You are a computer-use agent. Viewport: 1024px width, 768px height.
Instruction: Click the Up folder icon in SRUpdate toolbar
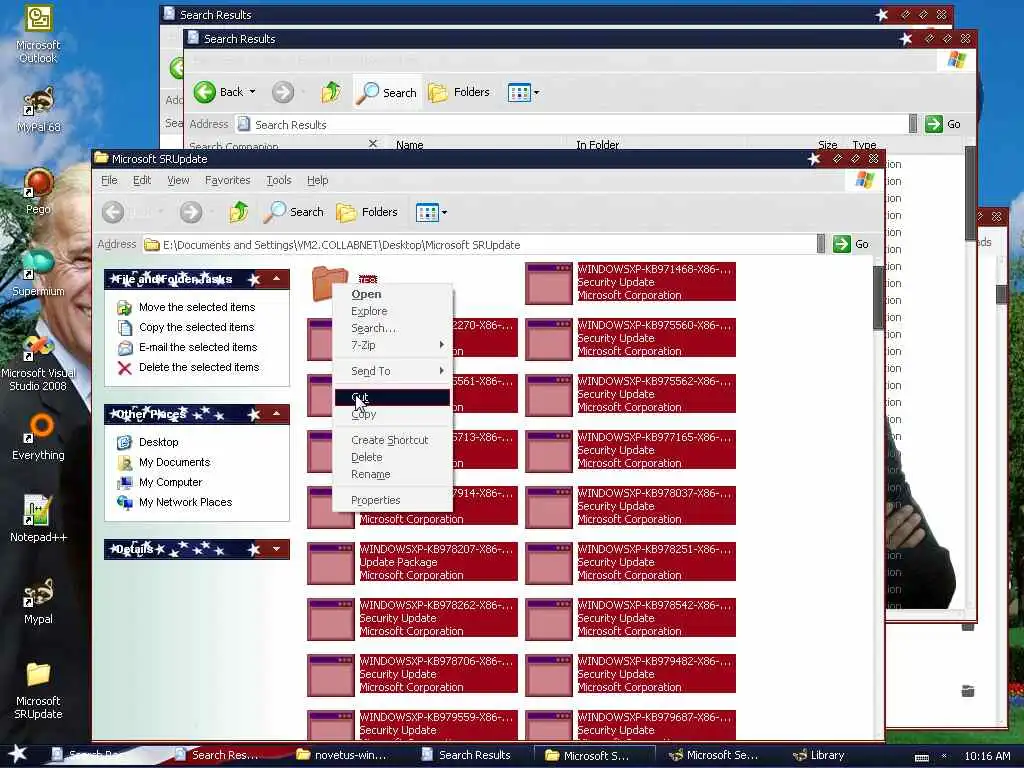(x=238, y=212)
